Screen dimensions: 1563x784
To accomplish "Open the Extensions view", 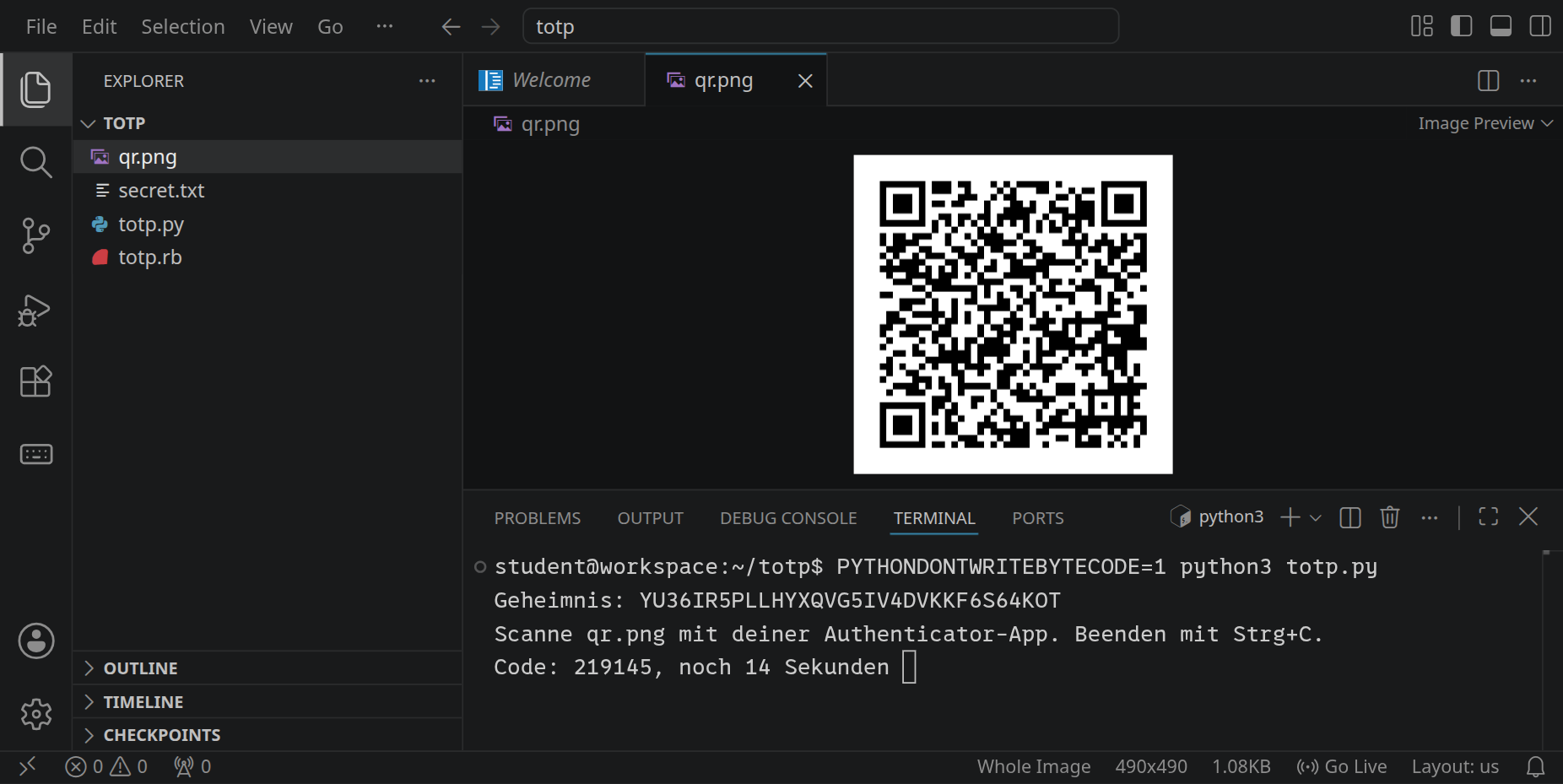I will [x=35, y=381].
